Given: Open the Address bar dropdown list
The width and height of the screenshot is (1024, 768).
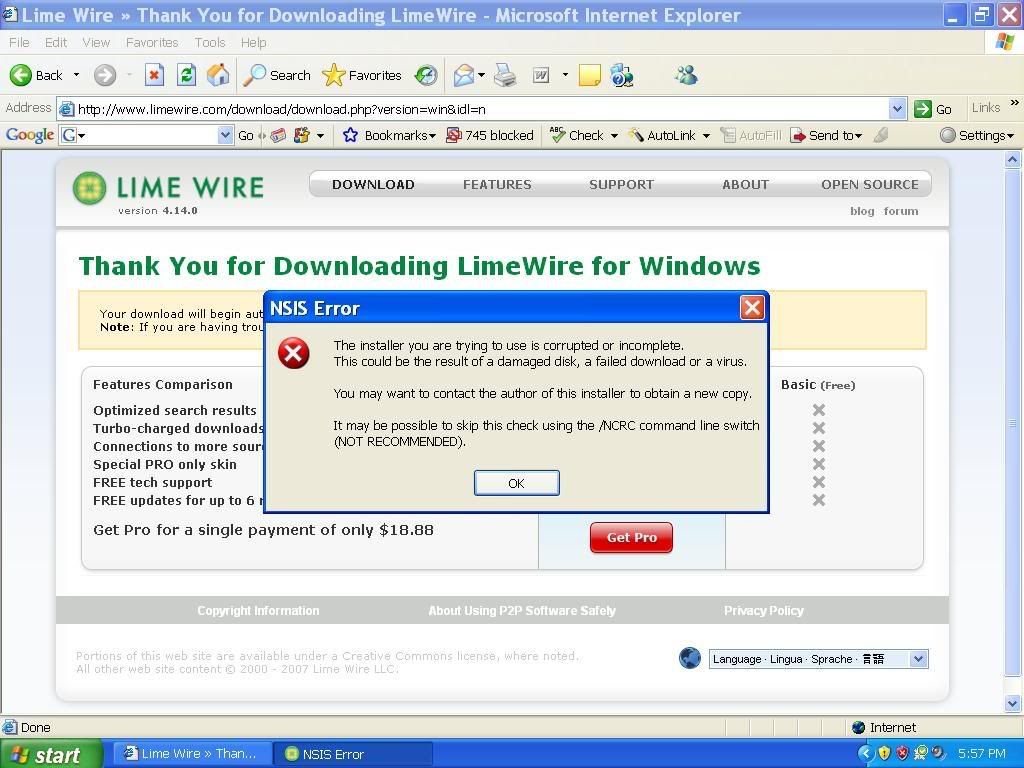Looking at the screenshot, I should click(x=898, y=109).
